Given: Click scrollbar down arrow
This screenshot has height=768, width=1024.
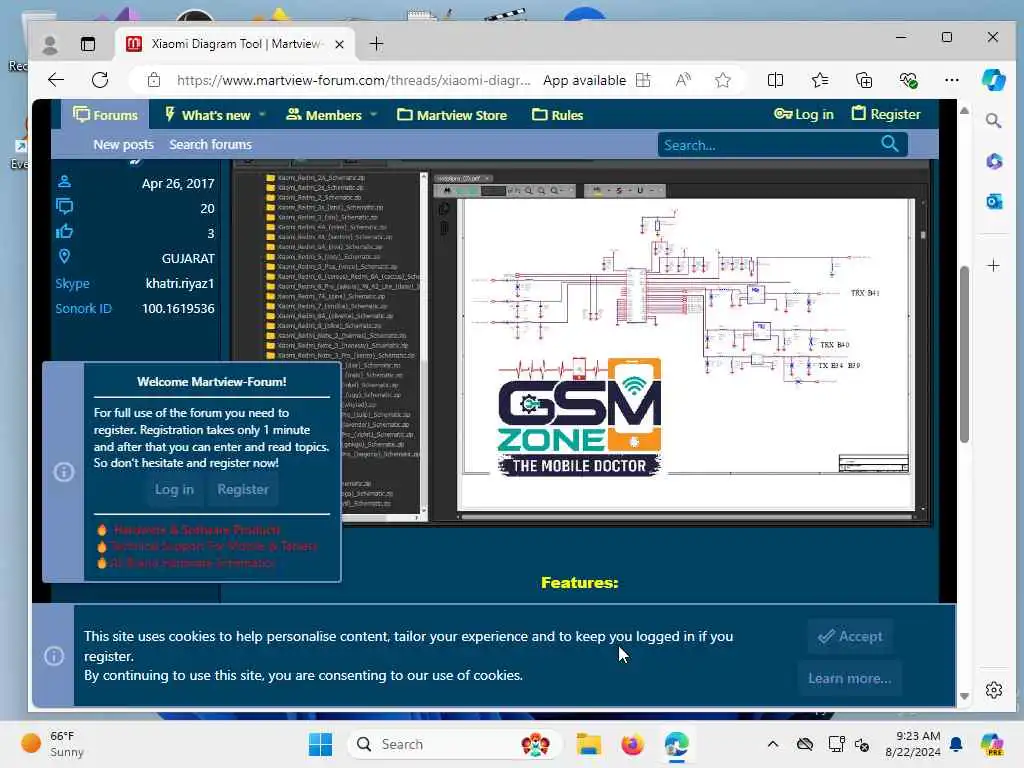Looking at the screenshot, I should pos(964,696).
